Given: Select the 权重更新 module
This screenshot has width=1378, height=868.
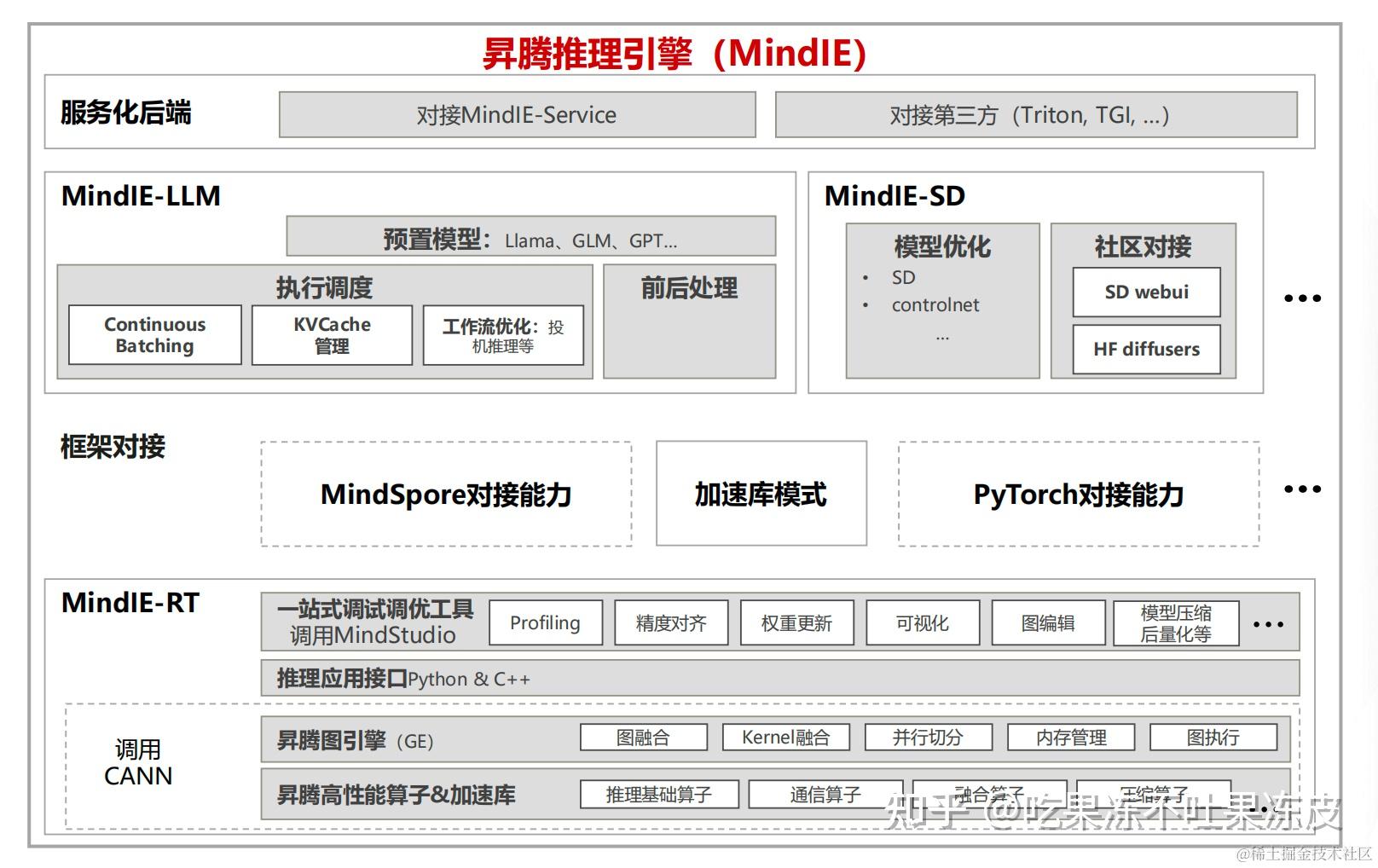Looking at the screenshot, I should click(x=797, y=622).
